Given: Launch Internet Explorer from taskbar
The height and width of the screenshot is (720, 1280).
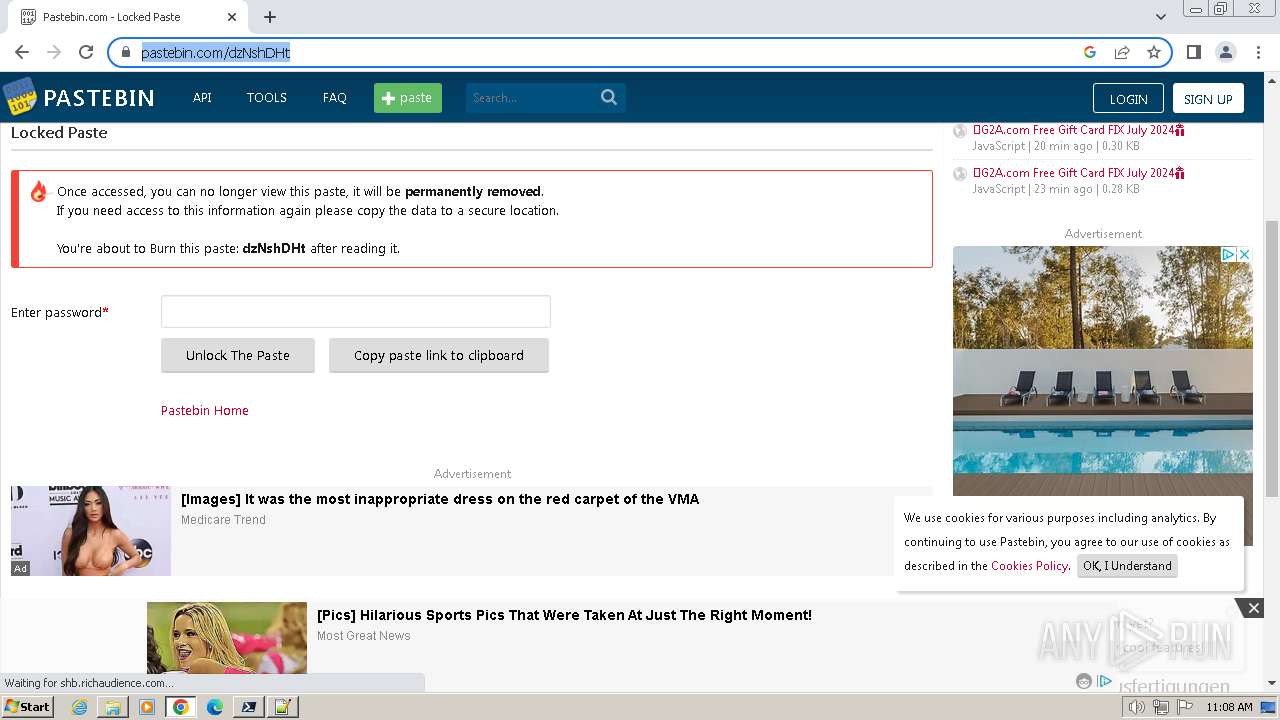Looking at the screenshot, I should (79, 707).
